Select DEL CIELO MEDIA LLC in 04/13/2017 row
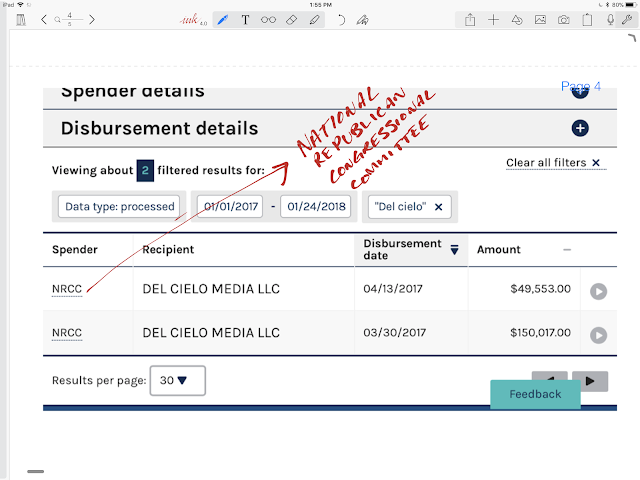Viewport: 640px width, 480px height. click(211, 289)
